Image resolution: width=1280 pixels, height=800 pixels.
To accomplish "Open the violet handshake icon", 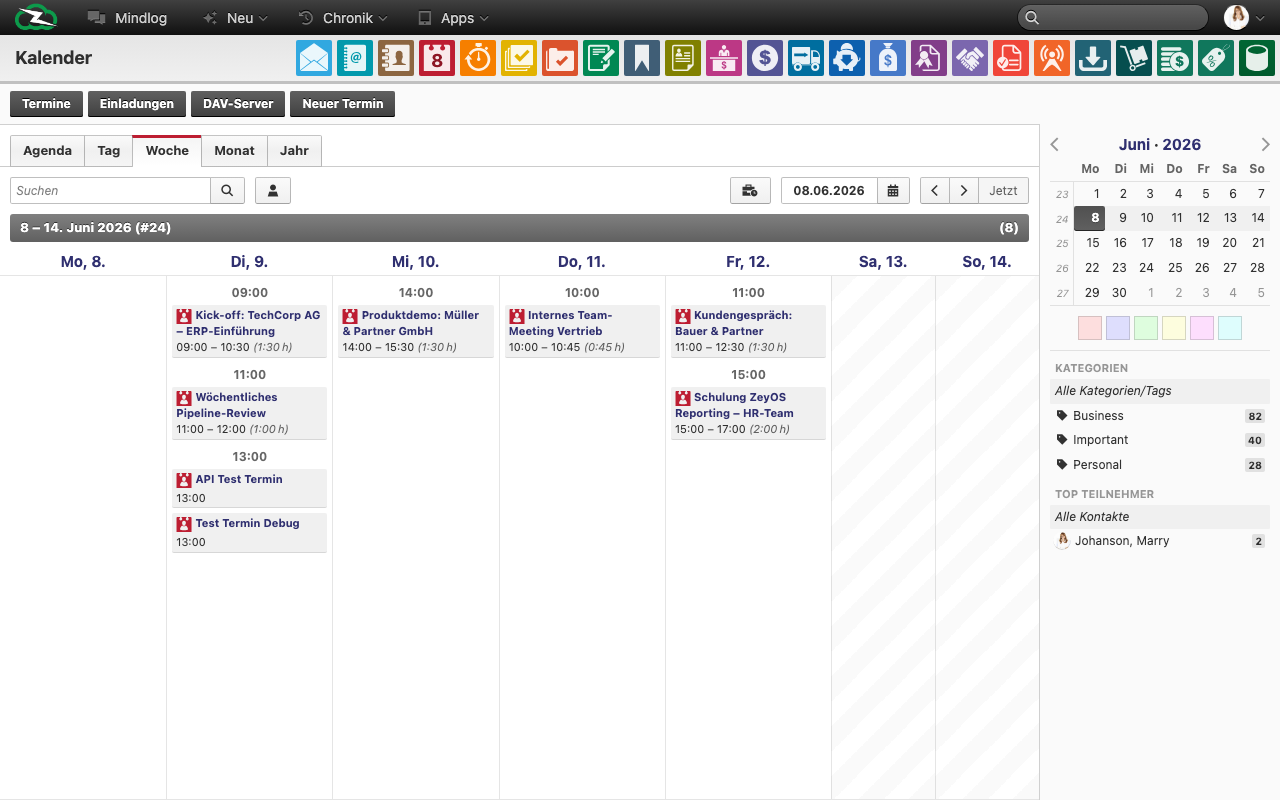I will pos(970,58).
